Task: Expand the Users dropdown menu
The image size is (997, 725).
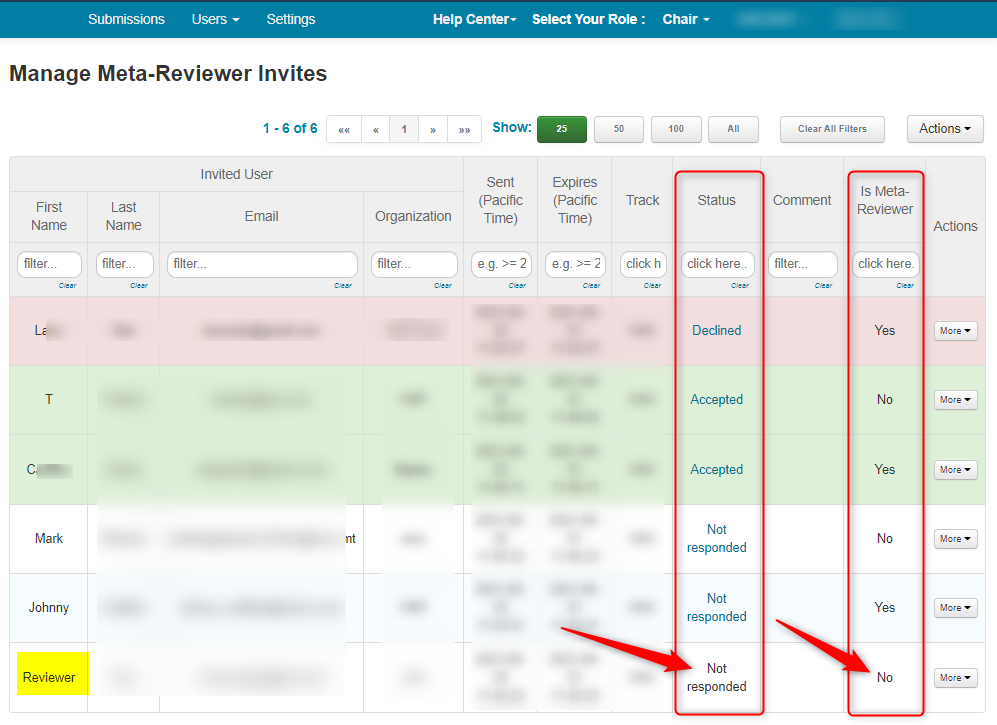Action: 216,19
